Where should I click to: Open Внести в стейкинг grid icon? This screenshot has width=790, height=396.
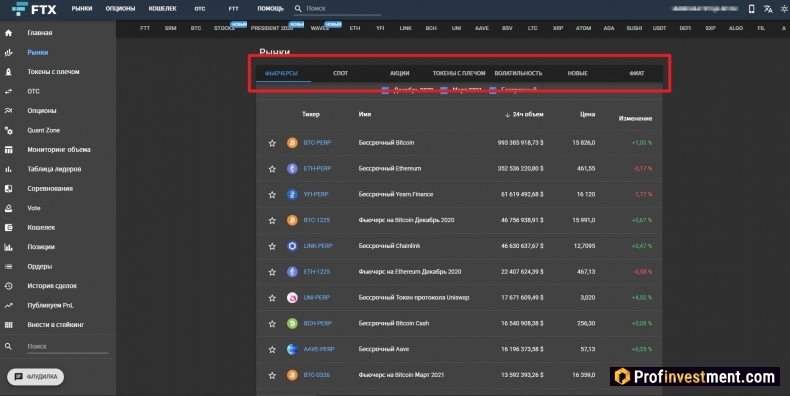[9, 325]
